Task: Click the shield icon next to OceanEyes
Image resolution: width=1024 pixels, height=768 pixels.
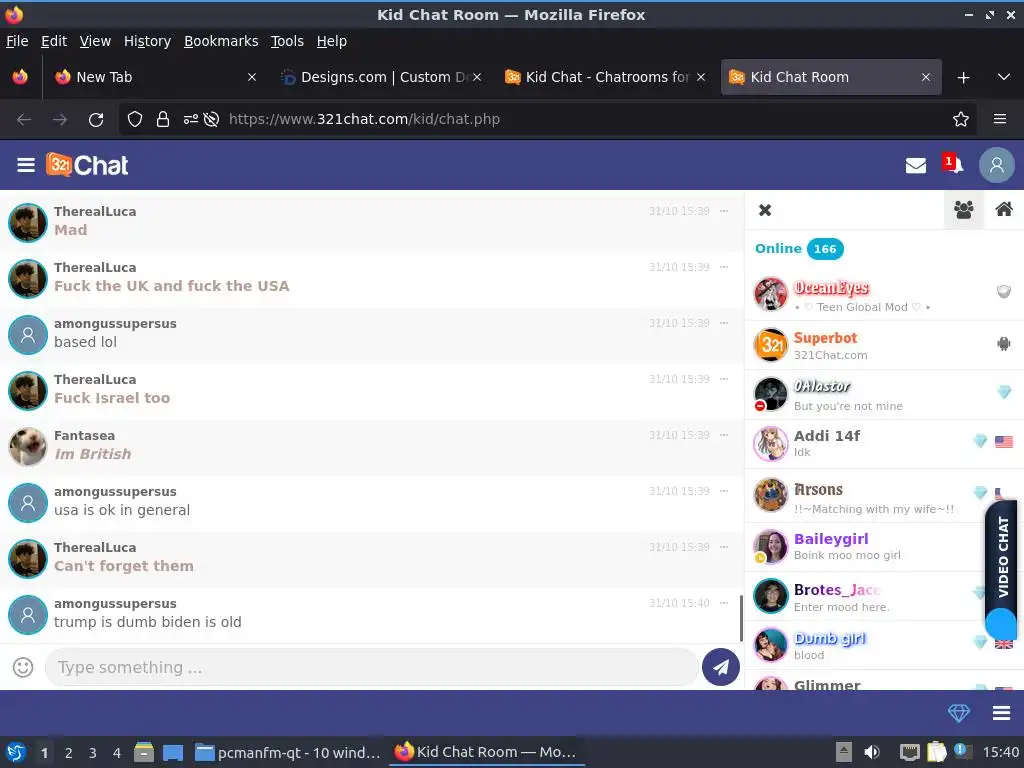Action: [x=1004, y=291]
